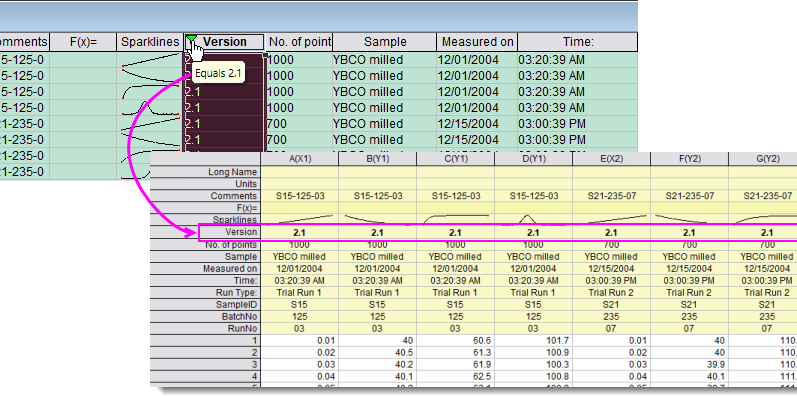Select the Sample row label in lower sheet

pyautogui.click(x=205, y=256)
